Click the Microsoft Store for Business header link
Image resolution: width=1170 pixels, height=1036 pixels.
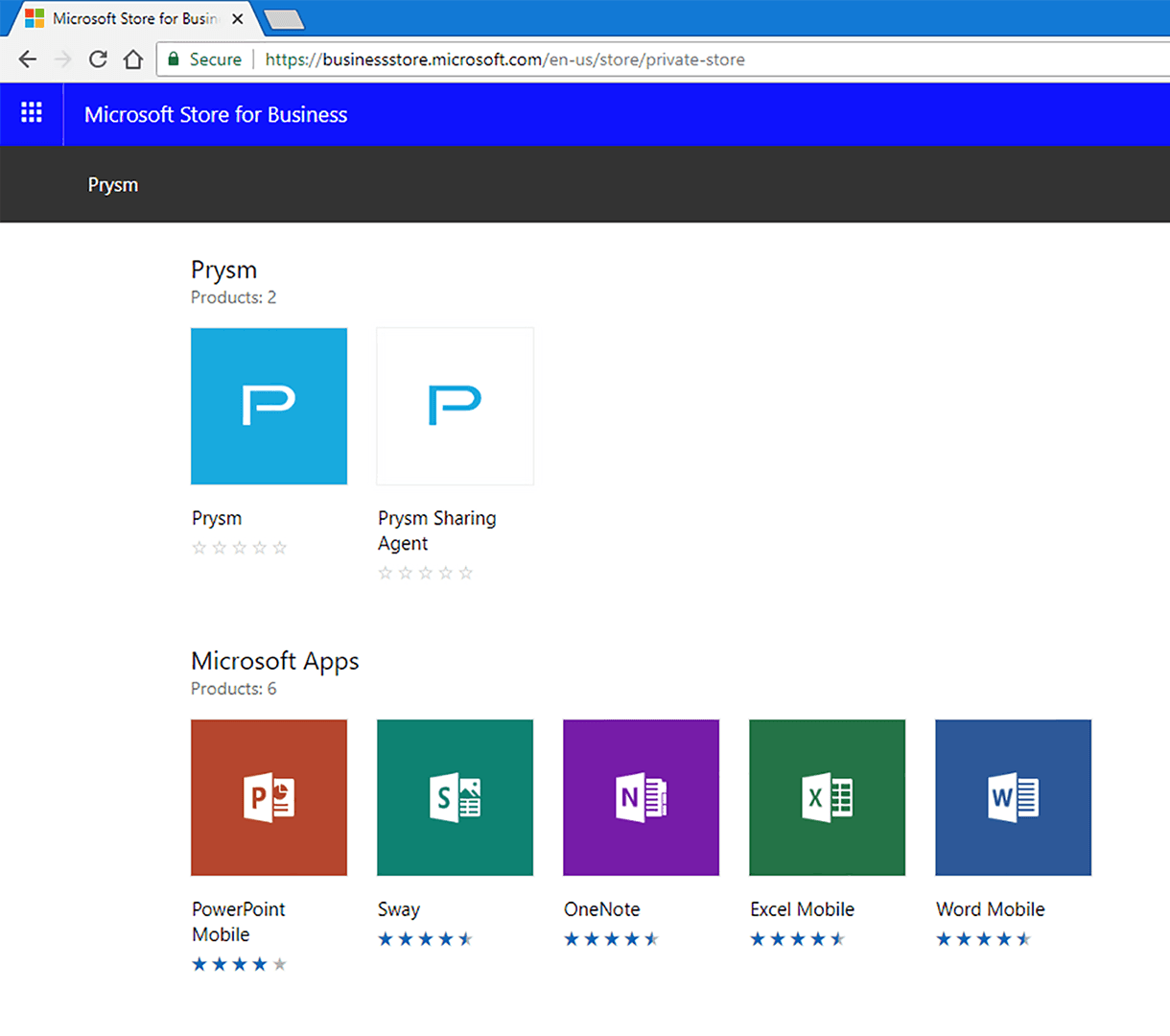216,115
